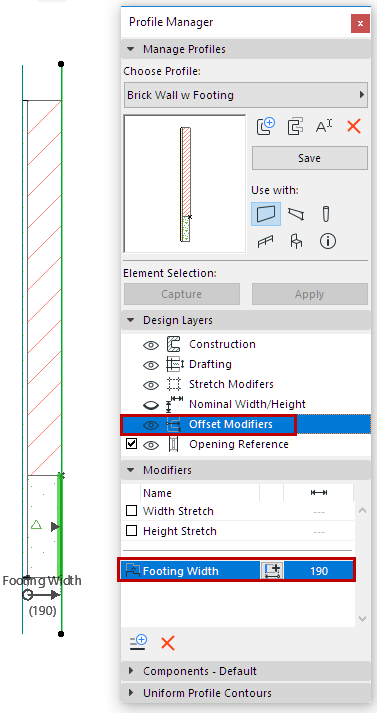The height and width of the screenshot is (713, 377).
Task: Click the Apply button
Action: pyautogui.click(x=310, y=294)
